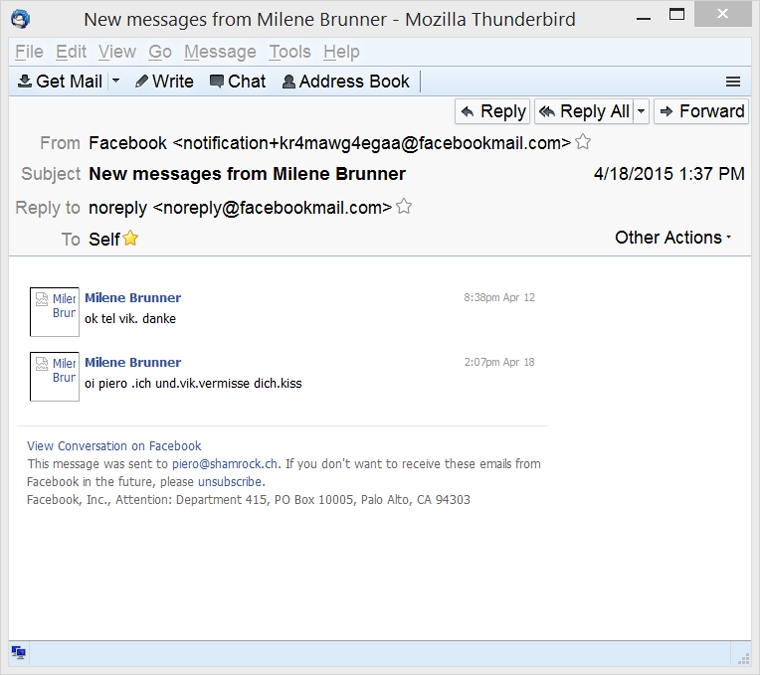Click Write to compose a message
This screenshot has width=760, height=675.
point(164,82)
